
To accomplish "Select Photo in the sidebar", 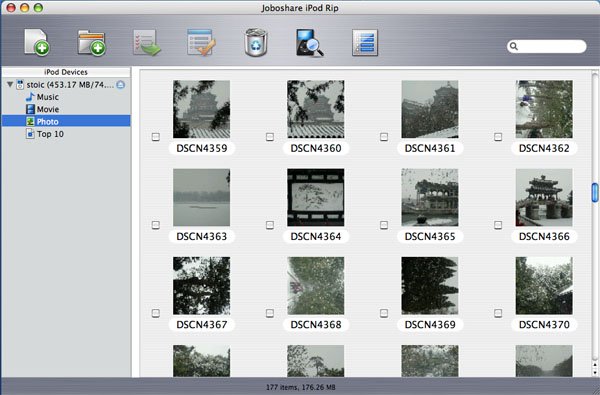I will tap(66, 121).
